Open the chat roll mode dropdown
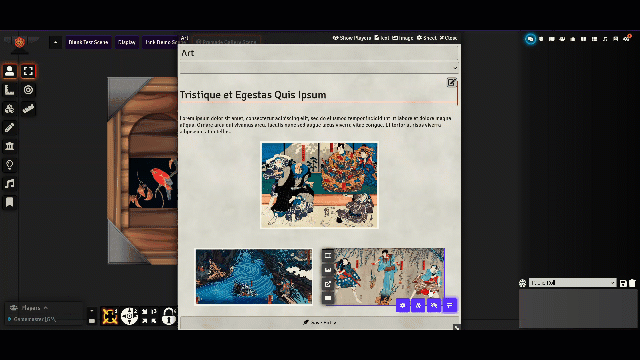This screenshot has height=360, width=640. [x=573, y=282]
